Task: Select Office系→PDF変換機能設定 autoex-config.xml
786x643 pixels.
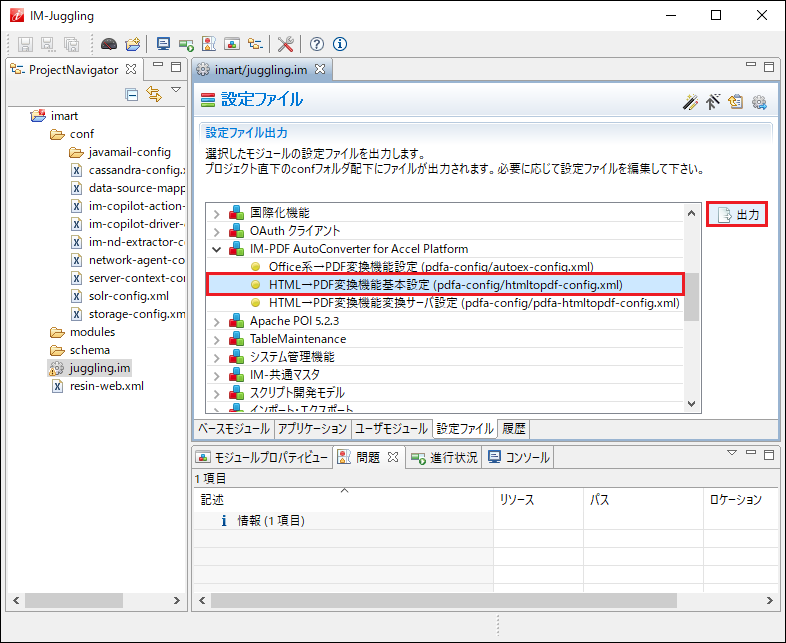Action: click(x=431, y=267)
